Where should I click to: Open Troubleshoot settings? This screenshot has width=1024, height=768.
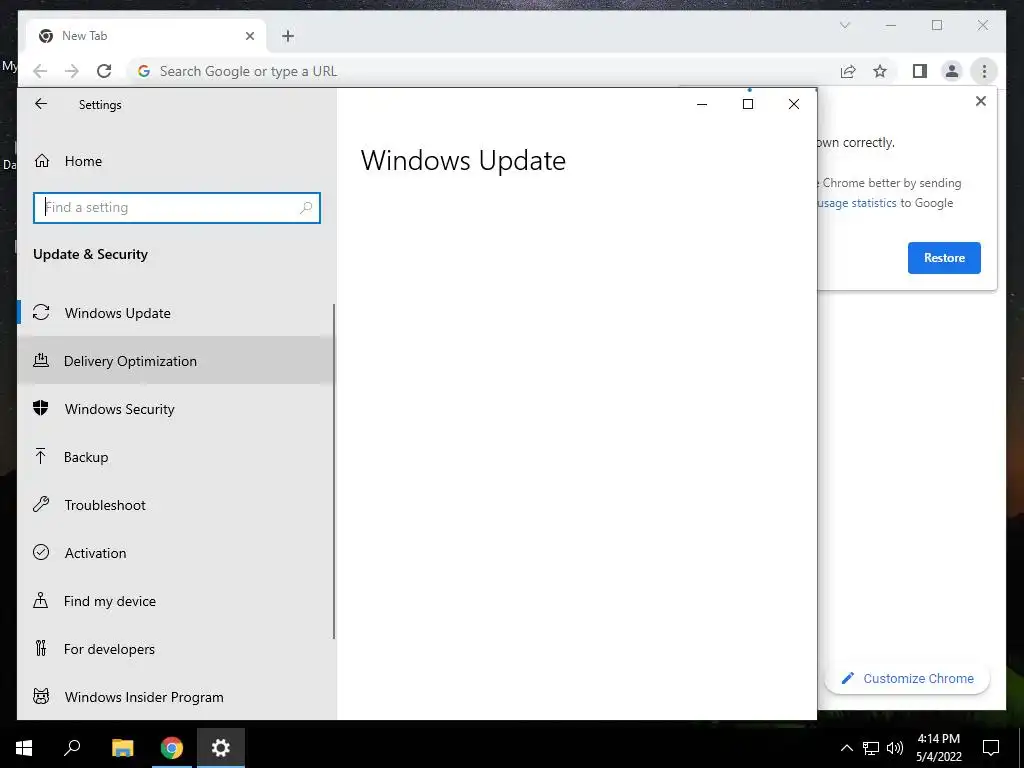pos(175,505)
